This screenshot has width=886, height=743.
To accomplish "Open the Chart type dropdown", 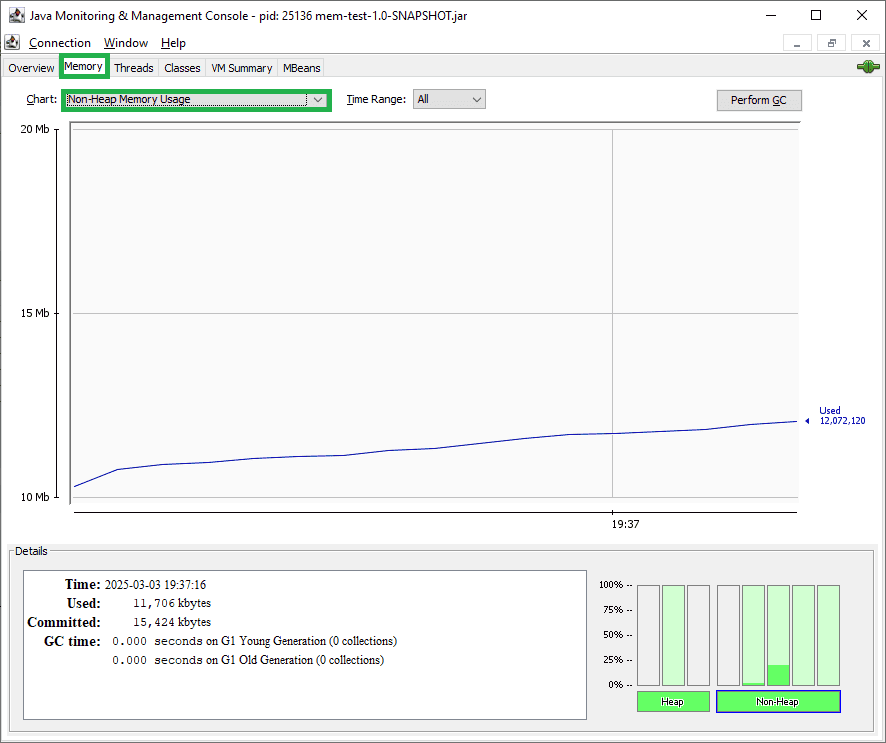I will point(196,99).
